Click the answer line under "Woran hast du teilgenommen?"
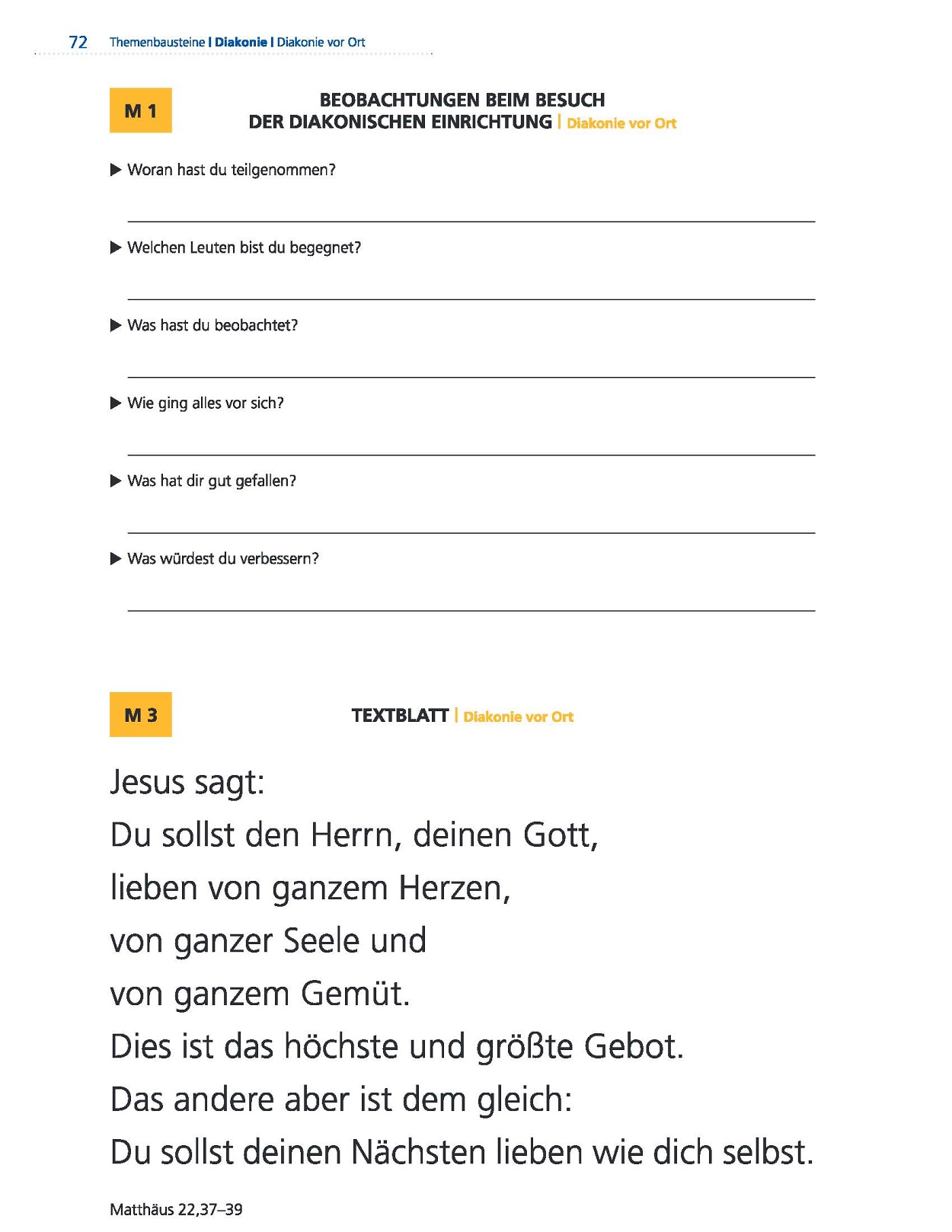 [471, 220]
